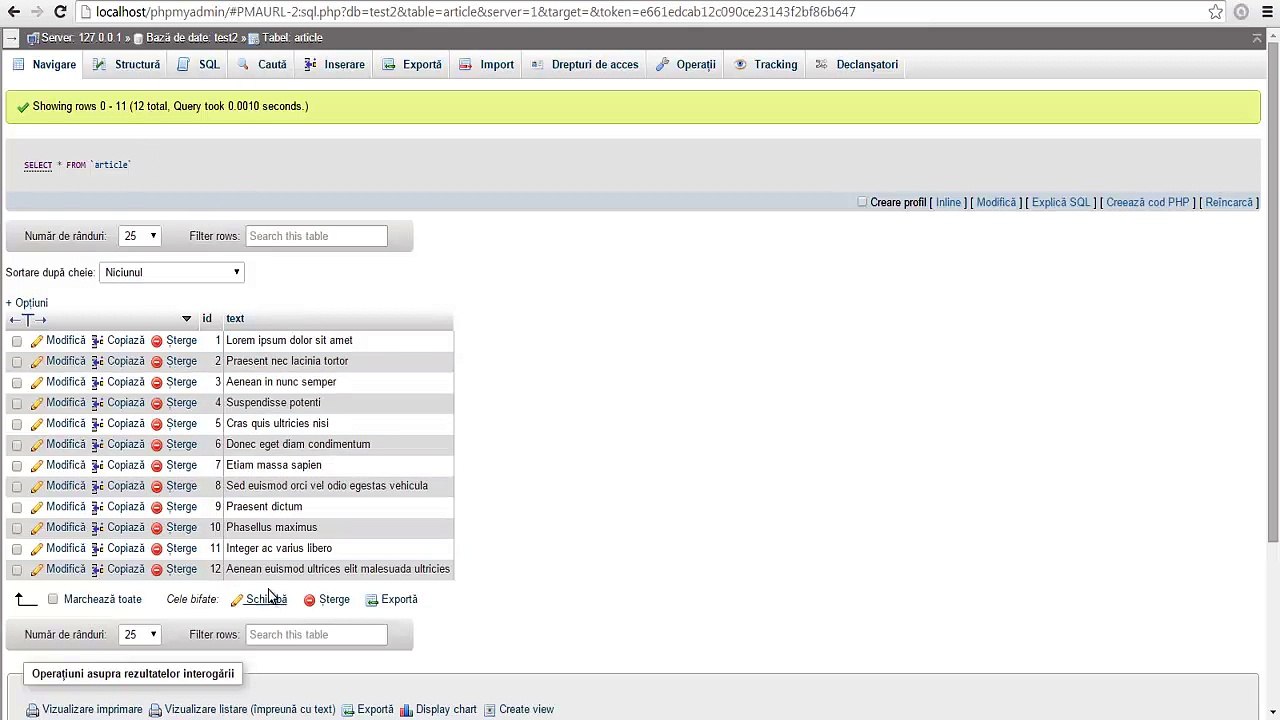Click the Display chart icon
Screen dimensions: 1280x720
406,710
